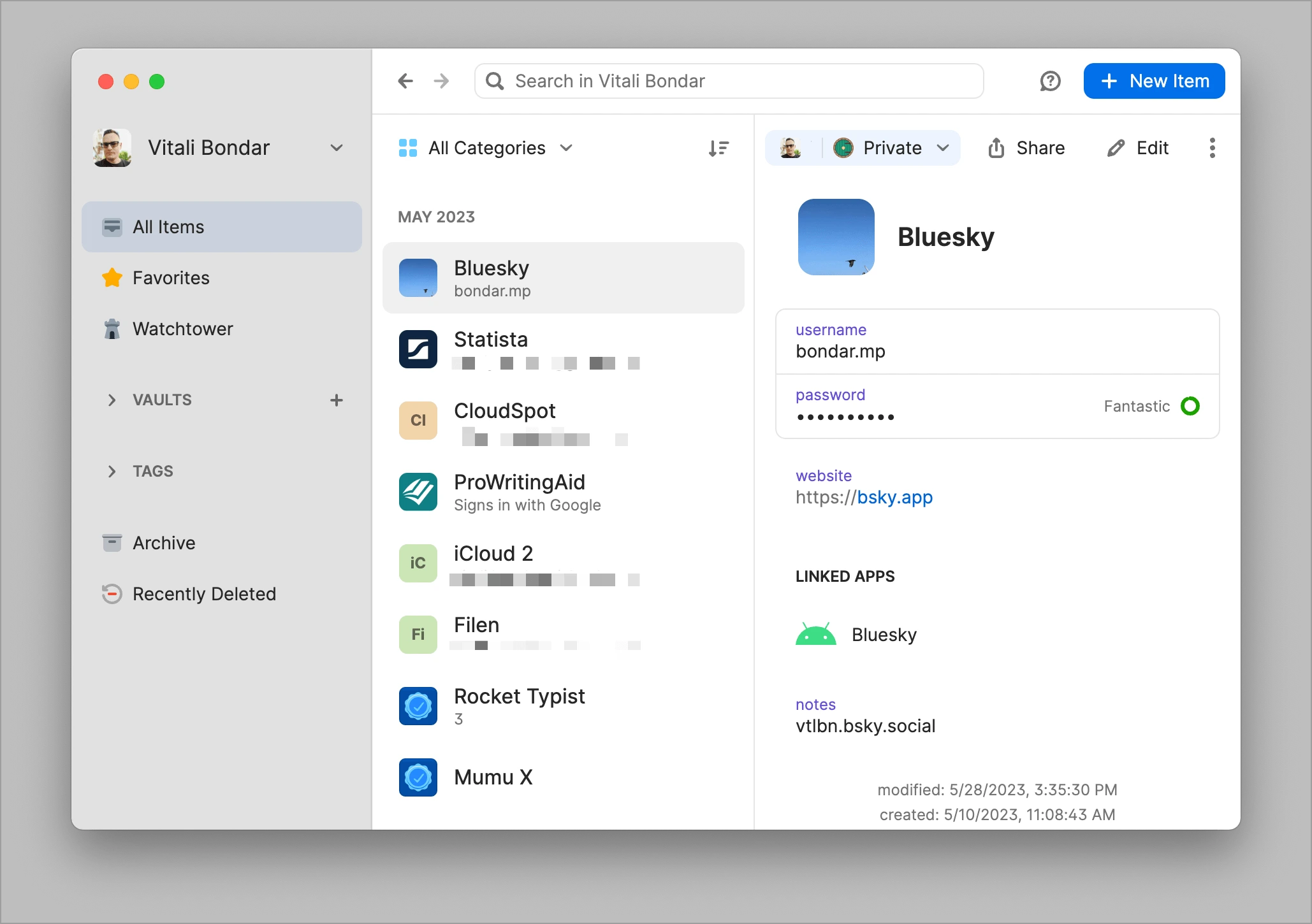Click the Rocket Typist badge icon
The height and width of the screenshot is (924, 1312).
tap(418, 706)
